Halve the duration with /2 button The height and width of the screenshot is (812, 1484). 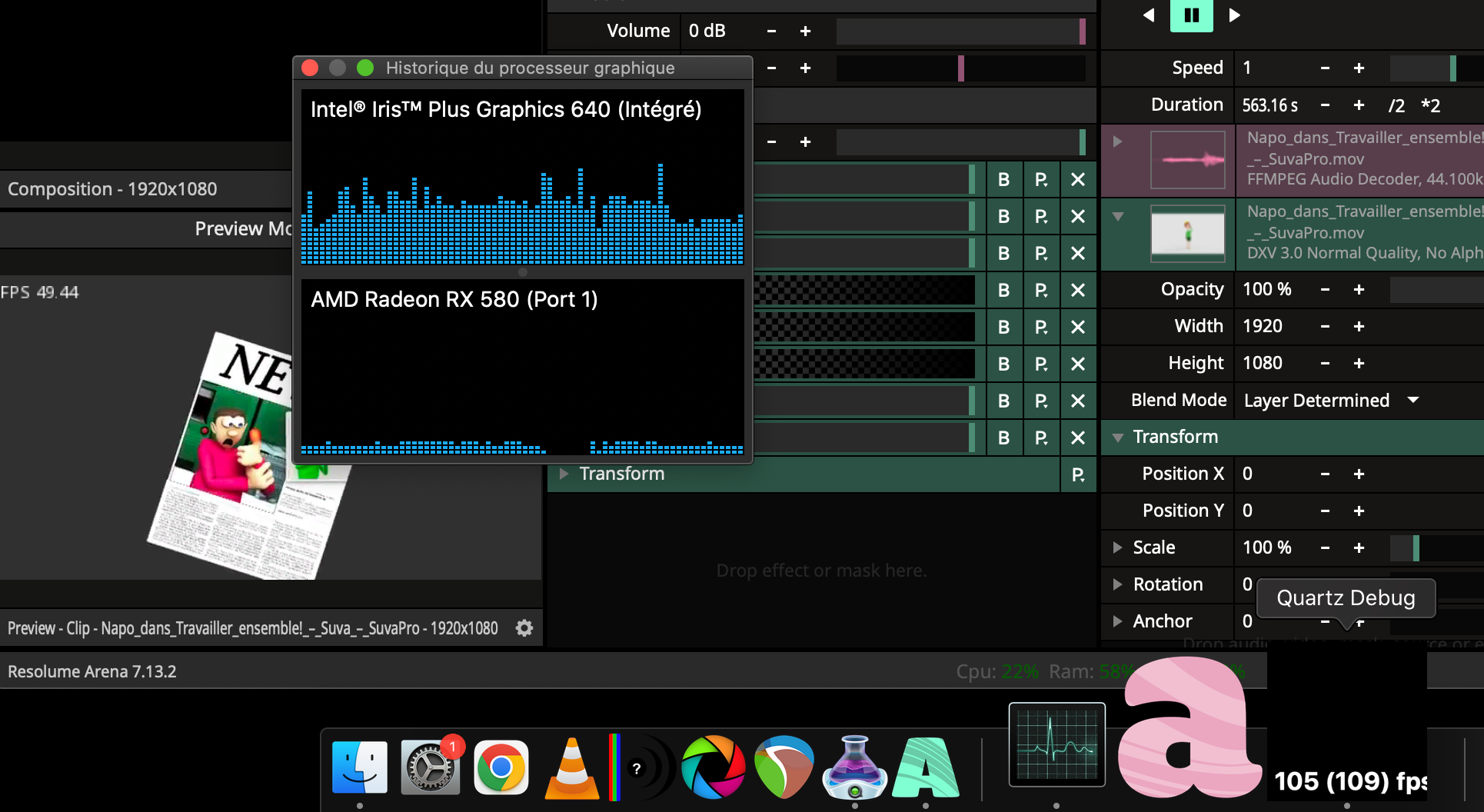point(1396,105)
